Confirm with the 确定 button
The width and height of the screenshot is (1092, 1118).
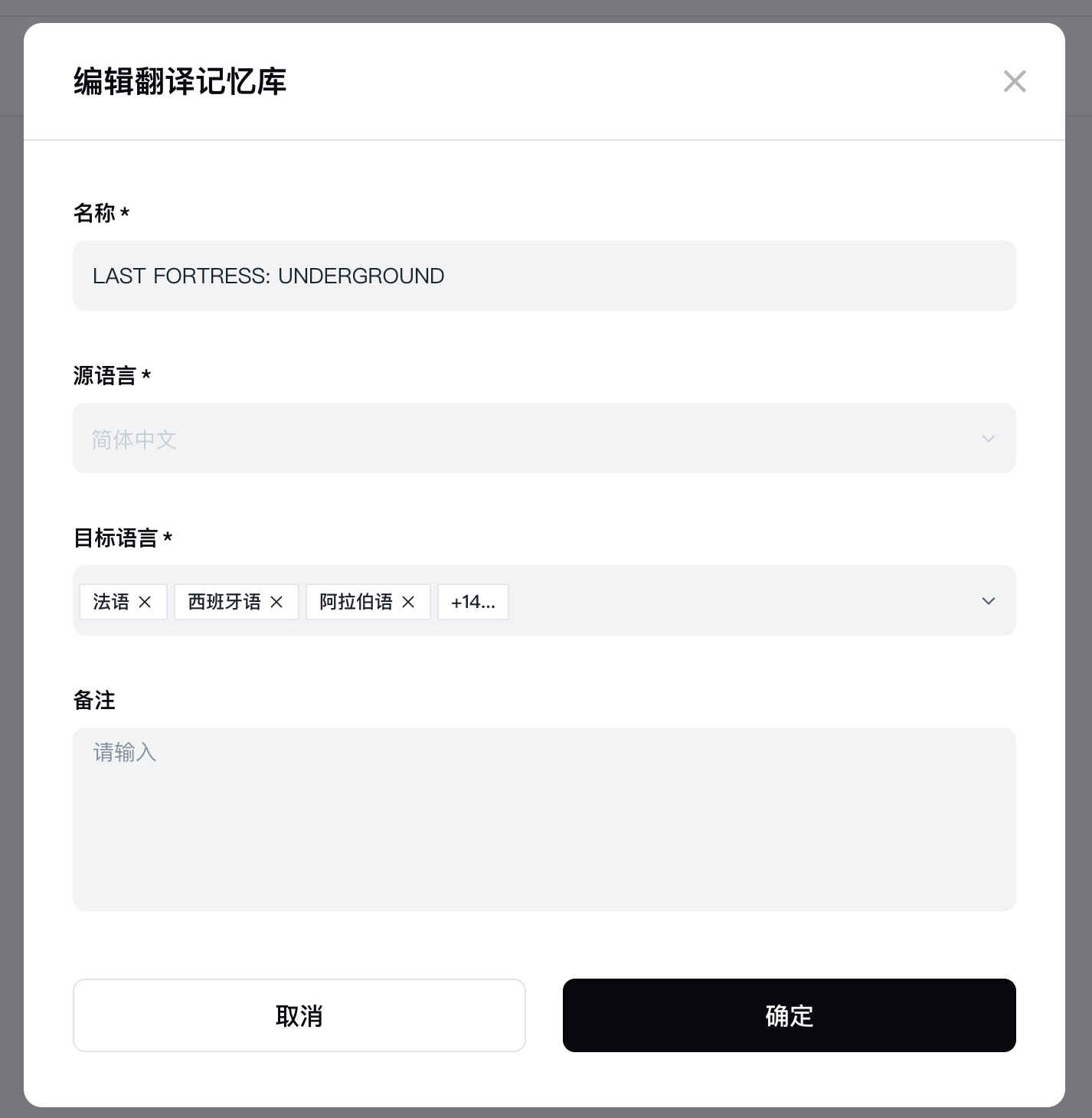pos(789,1015)
